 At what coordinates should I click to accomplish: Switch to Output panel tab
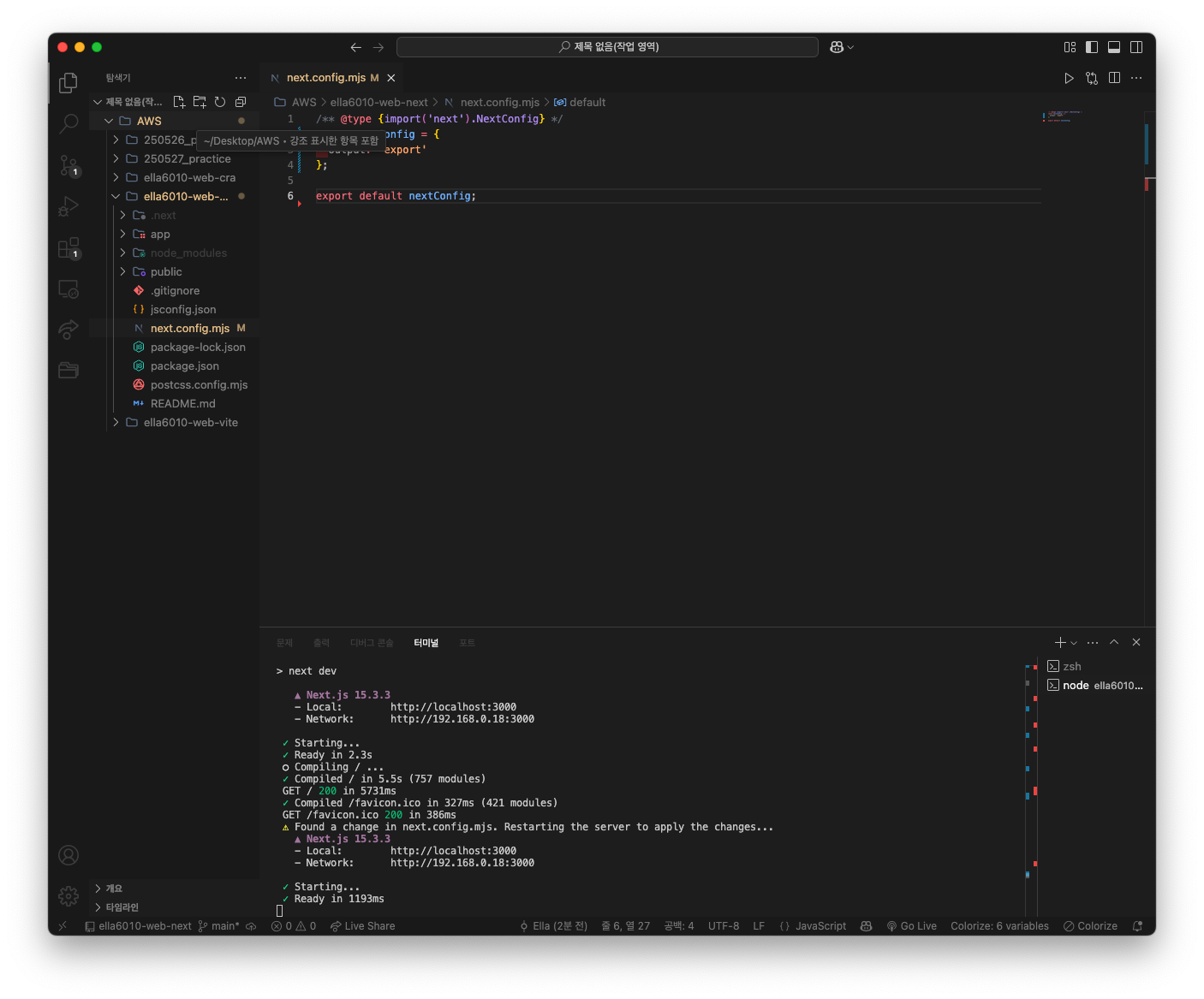pyautogui.click(x=321, y=643)
